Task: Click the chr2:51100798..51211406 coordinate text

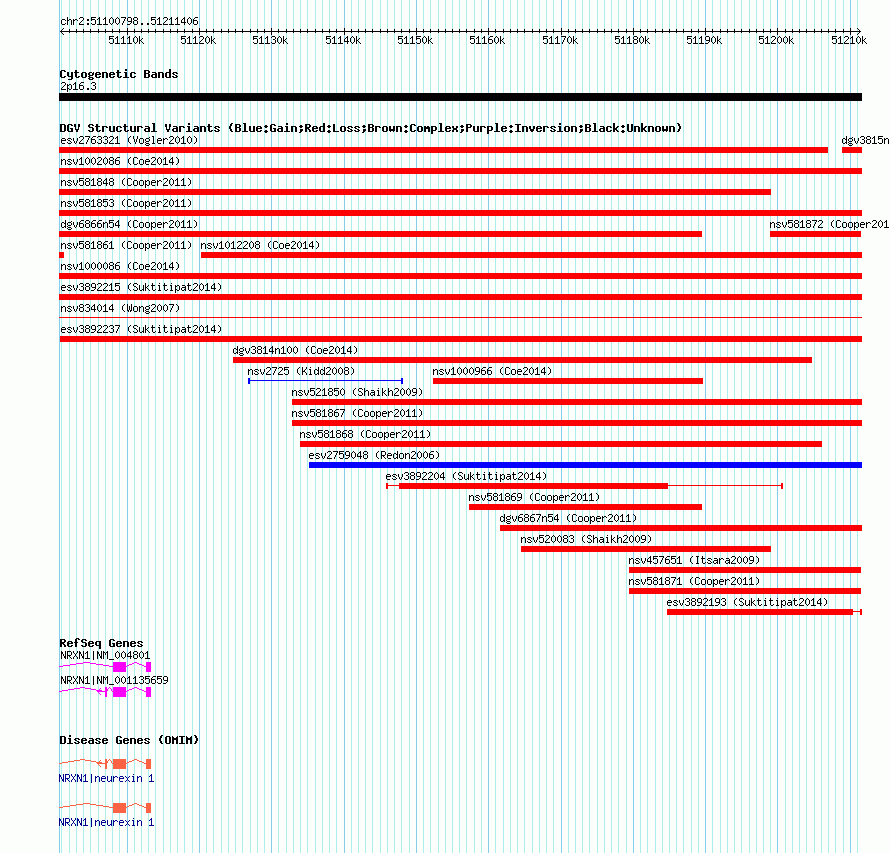Action: pyautogui.click(x=129, y=21)
